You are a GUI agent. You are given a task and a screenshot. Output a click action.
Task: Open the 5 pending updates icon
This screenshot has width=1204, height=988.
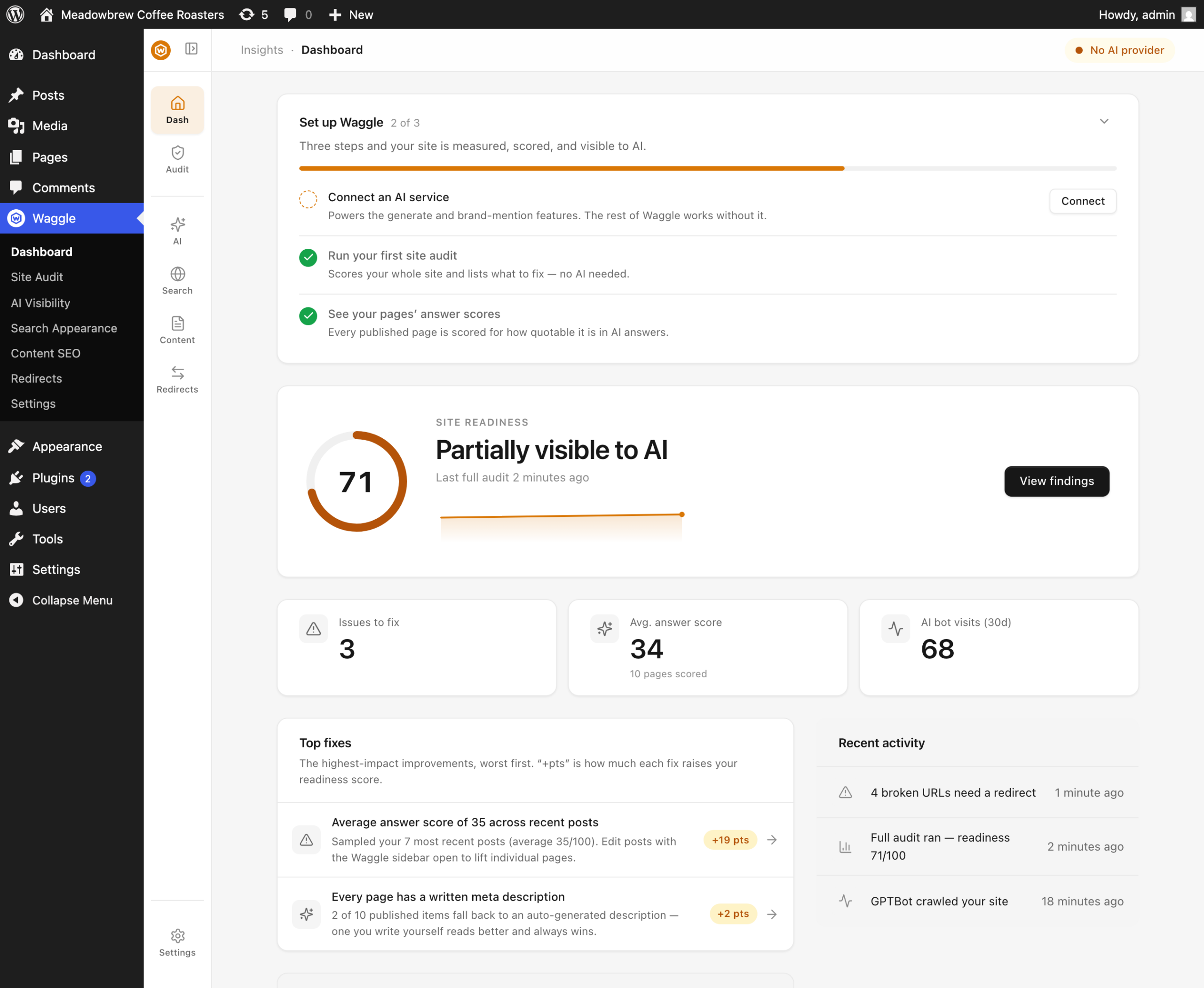pyautogui.click(x=253, y=14)
